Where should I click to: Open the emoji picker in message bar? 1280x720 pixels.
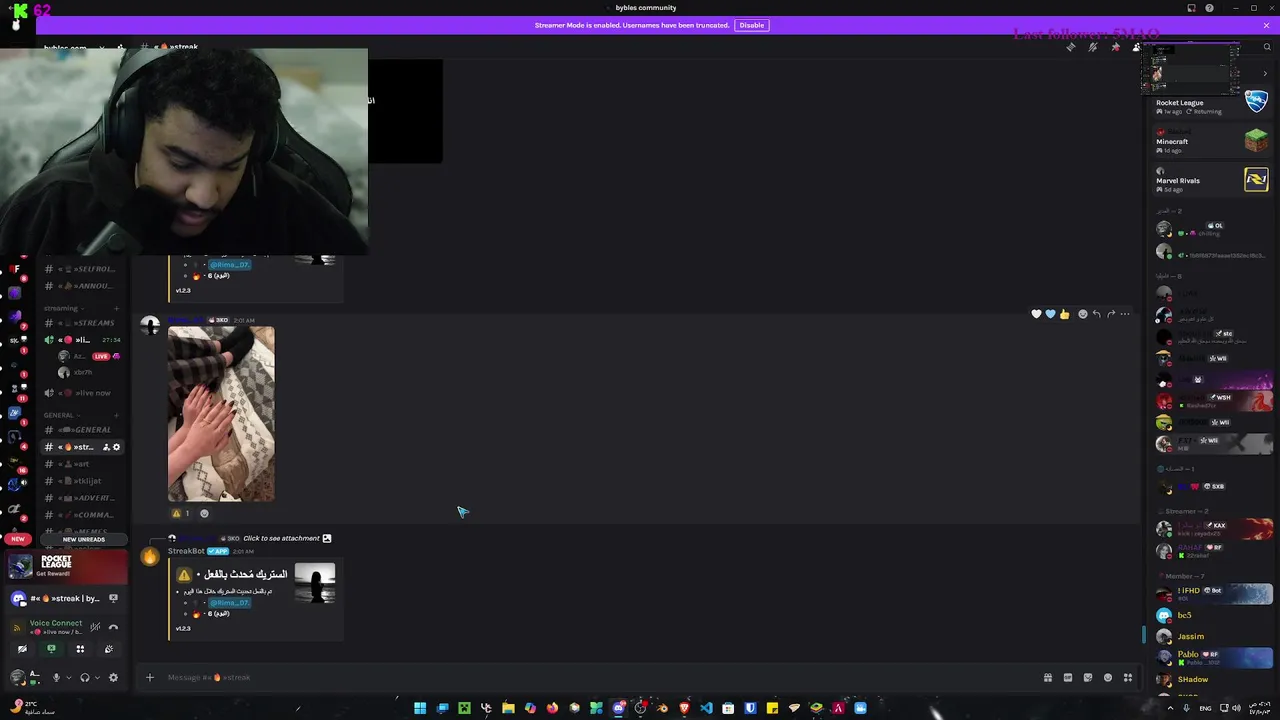pos(1108,677)
